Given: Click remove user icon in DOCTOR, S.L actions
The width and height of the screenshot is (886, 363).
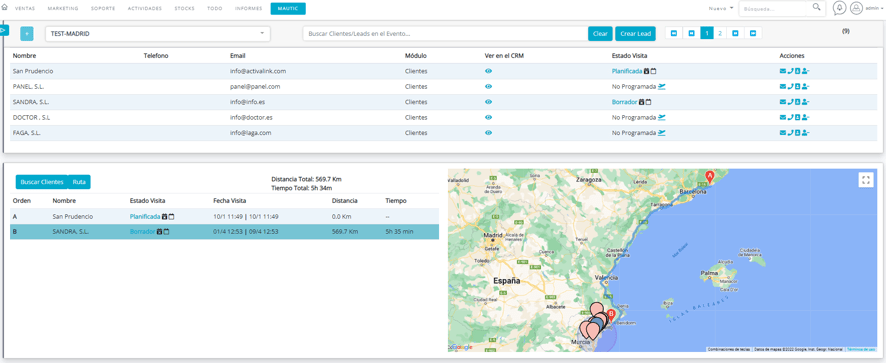Looking at the screenshot, I should [806, 117].
